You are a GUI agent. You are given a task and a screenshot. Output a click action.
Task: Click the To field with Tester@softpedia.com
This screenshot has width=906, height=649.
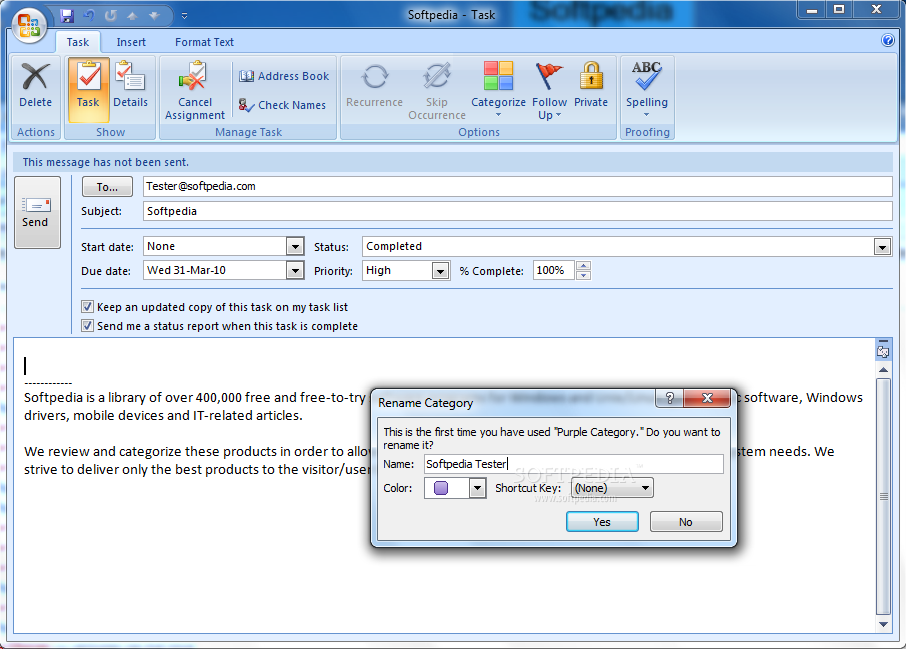pyautogui.click(x=517, y=186)
